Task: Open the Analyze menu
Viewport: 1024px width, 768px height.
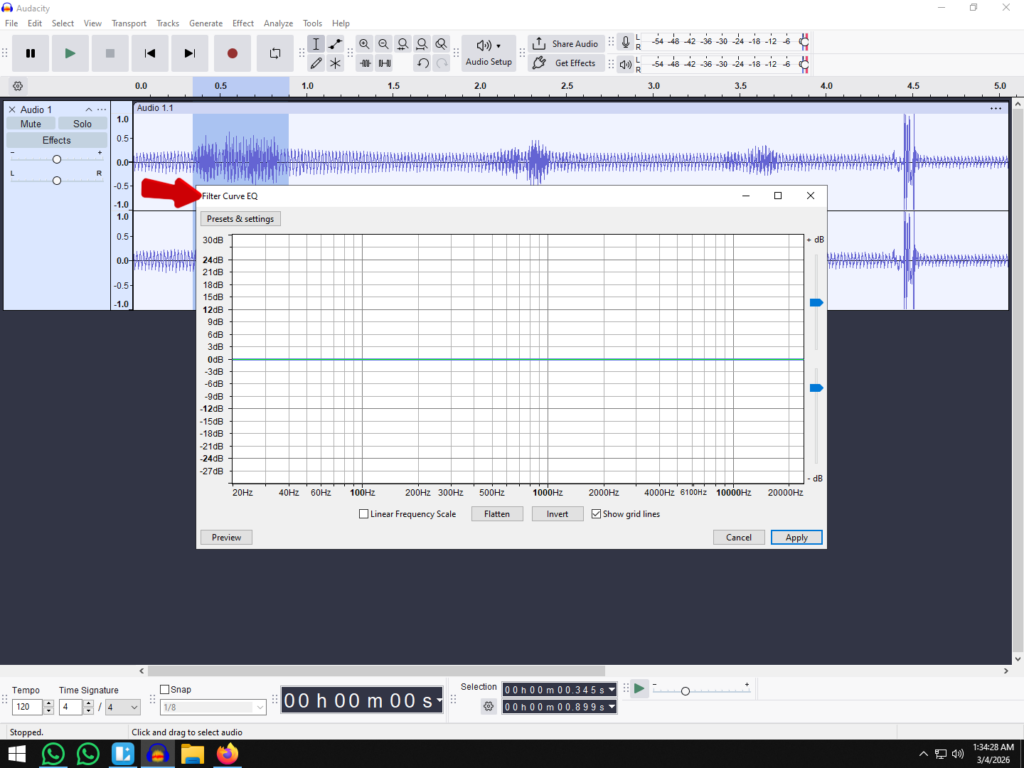Action: [x=278, y=23]
